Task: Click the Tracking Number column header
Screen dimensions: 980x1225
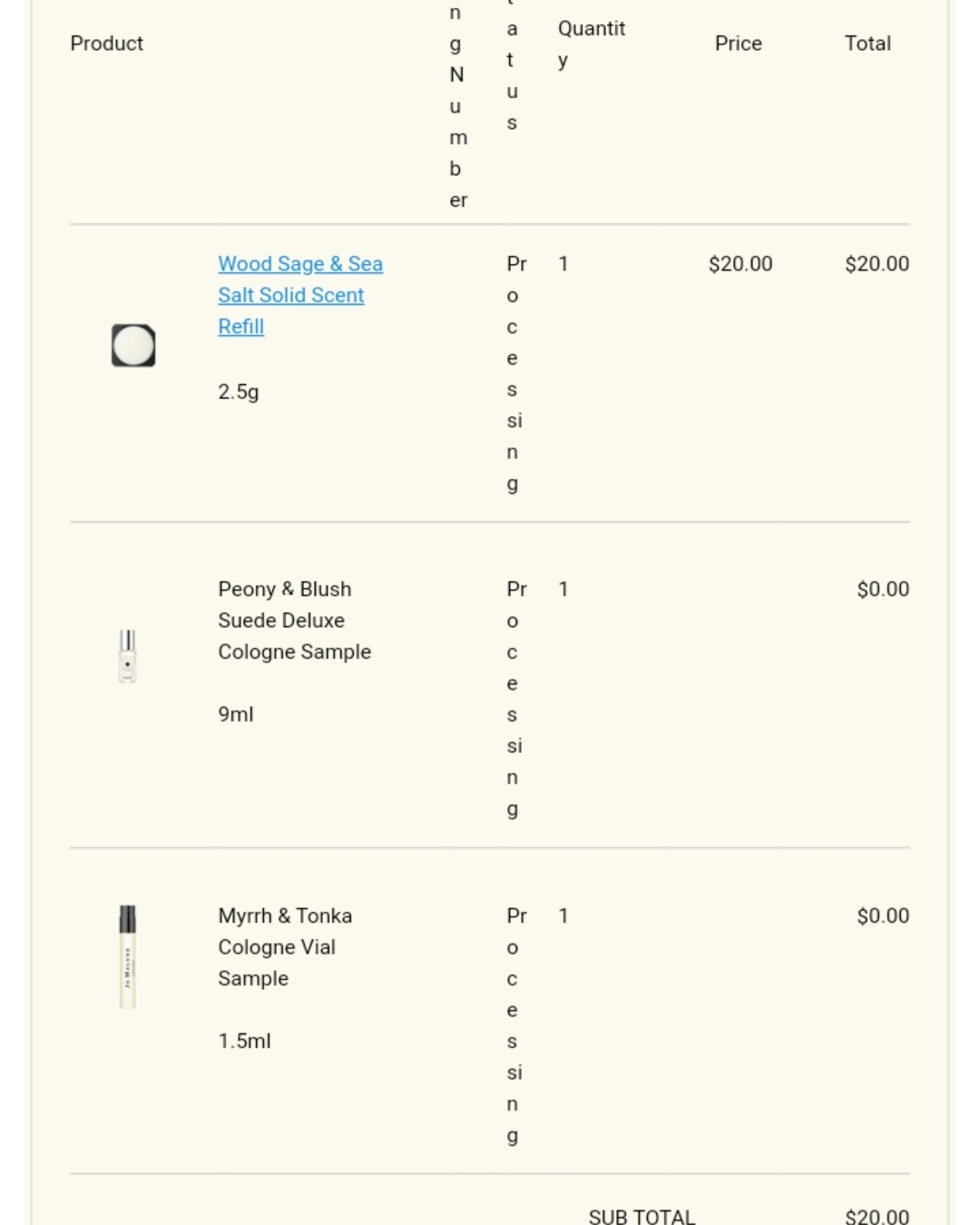Action: click(458, 106)
